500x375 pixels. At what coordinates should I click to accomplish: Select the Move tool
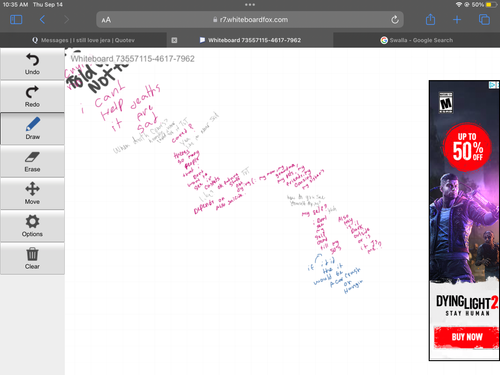coord(32,193)
